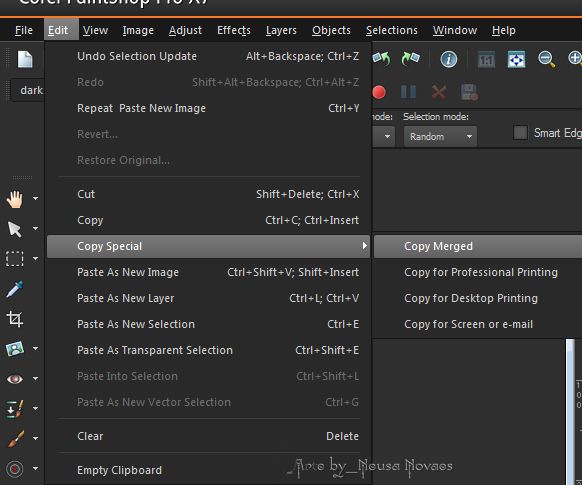Click Copy Special submenu entry

pos(209,246)
